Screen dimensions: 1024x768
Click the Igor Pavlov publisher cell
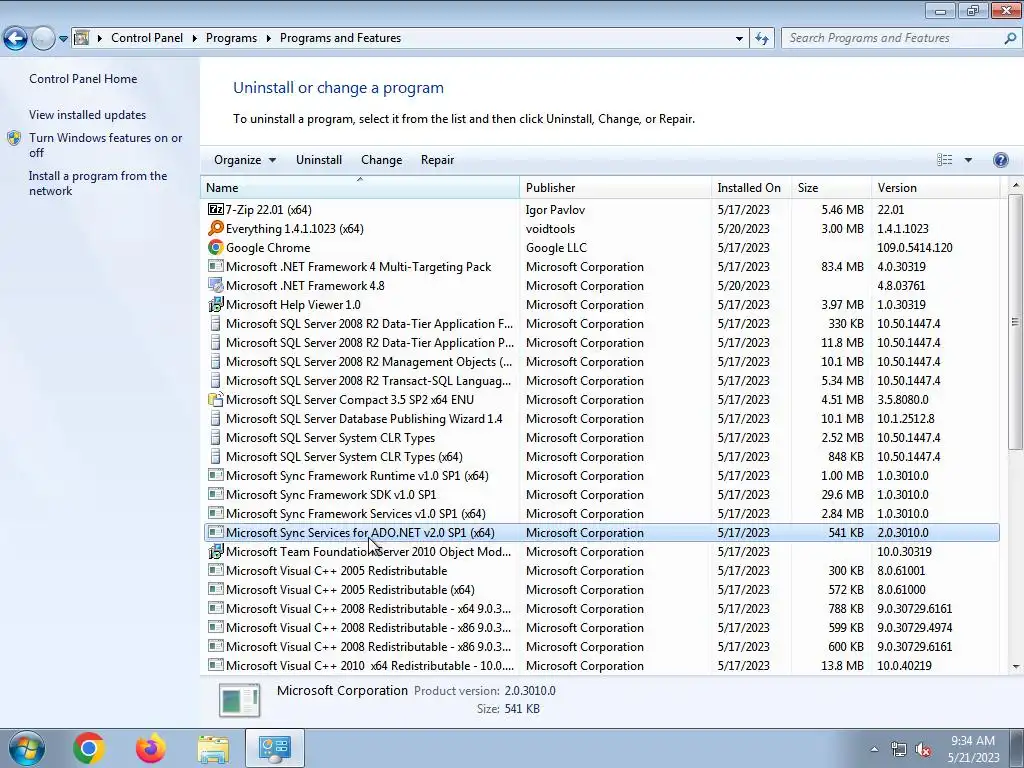(555, 210)
